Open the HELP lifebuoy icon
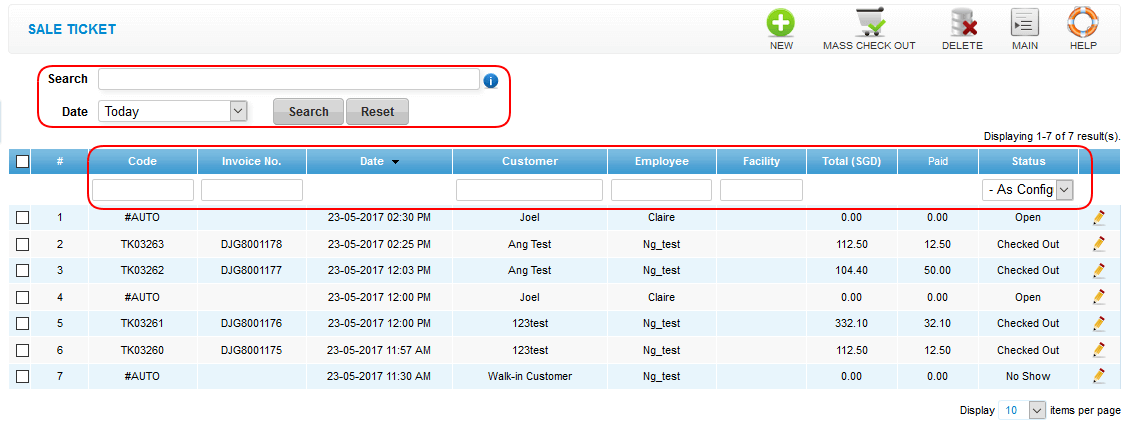This screenshot has width=1129, height=424. click(1082, 23)
